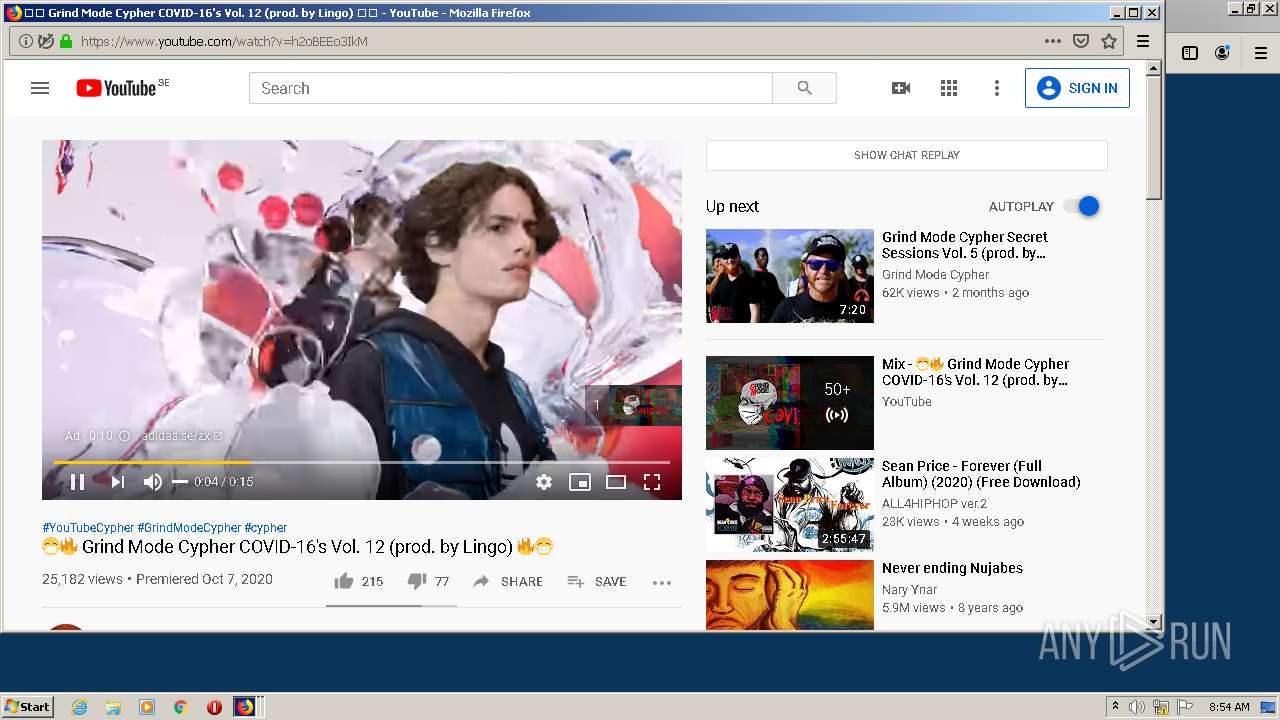Screen dimensions: 1280x720
Task: Open YouTube settings three-dot menu
Action: 996,88
